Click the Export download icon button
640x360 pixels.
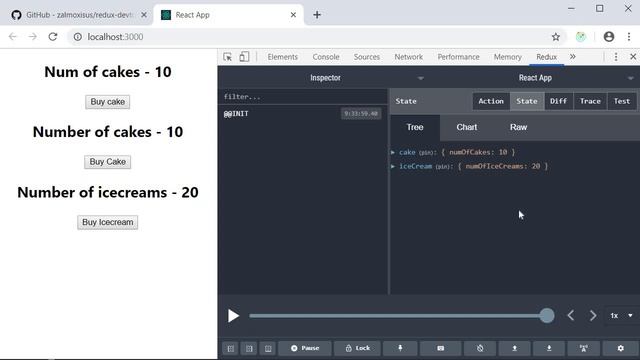549,348
